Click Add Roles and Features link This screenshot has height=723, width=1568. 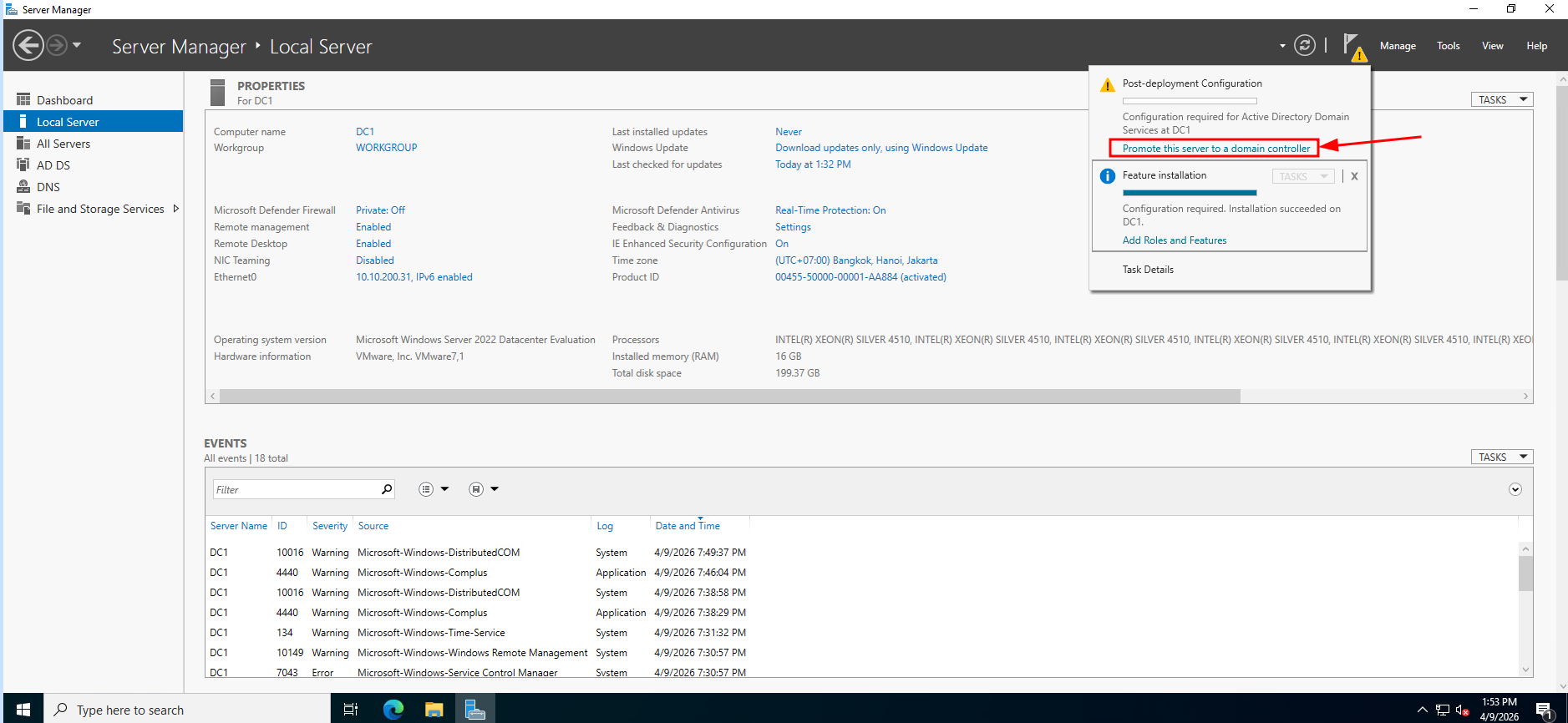pyautogui.click(x=1174, y=240)
